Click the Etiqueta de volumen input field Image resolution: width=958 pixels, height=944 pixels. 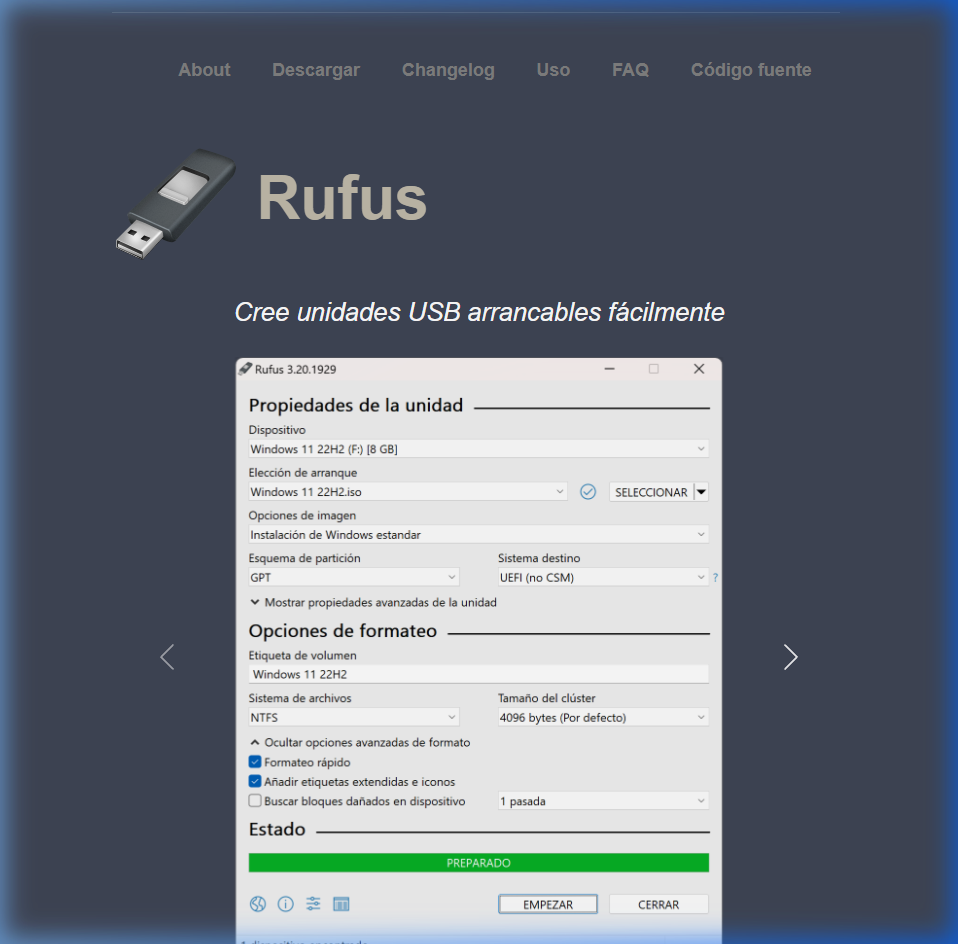point(478,674)
